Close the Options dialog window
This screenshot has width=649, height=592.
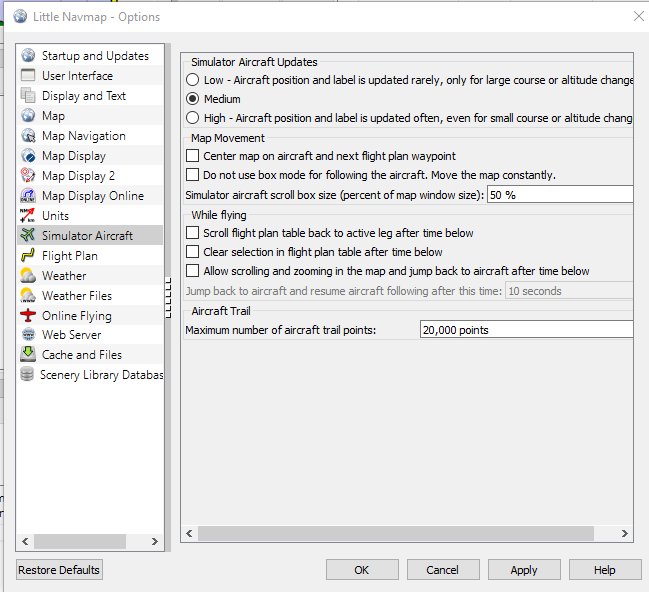(x=638, y=16)
